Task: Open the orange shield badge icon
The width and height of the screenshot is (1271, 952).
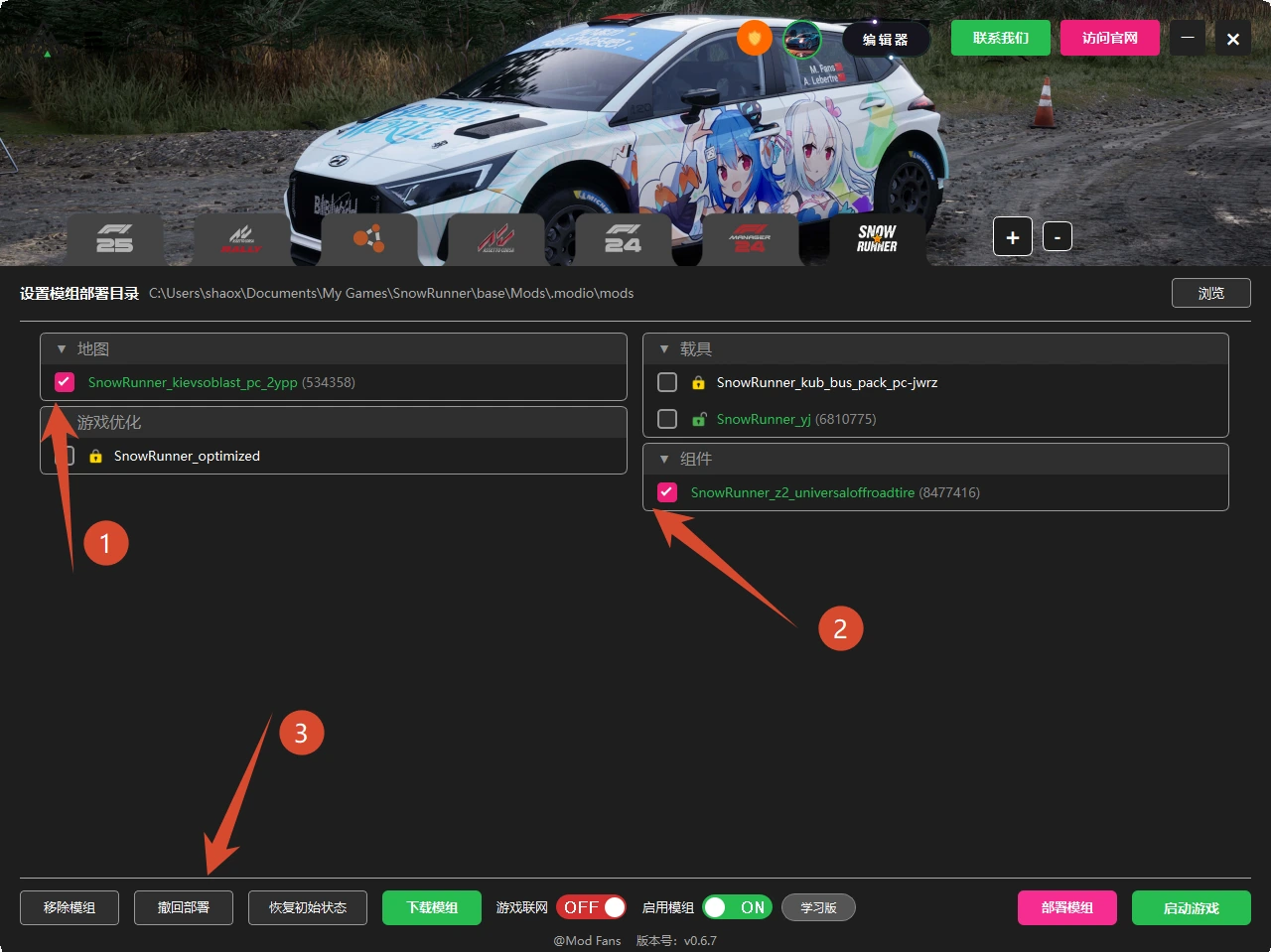Action: pyautogui.click(x=755, y=38)
